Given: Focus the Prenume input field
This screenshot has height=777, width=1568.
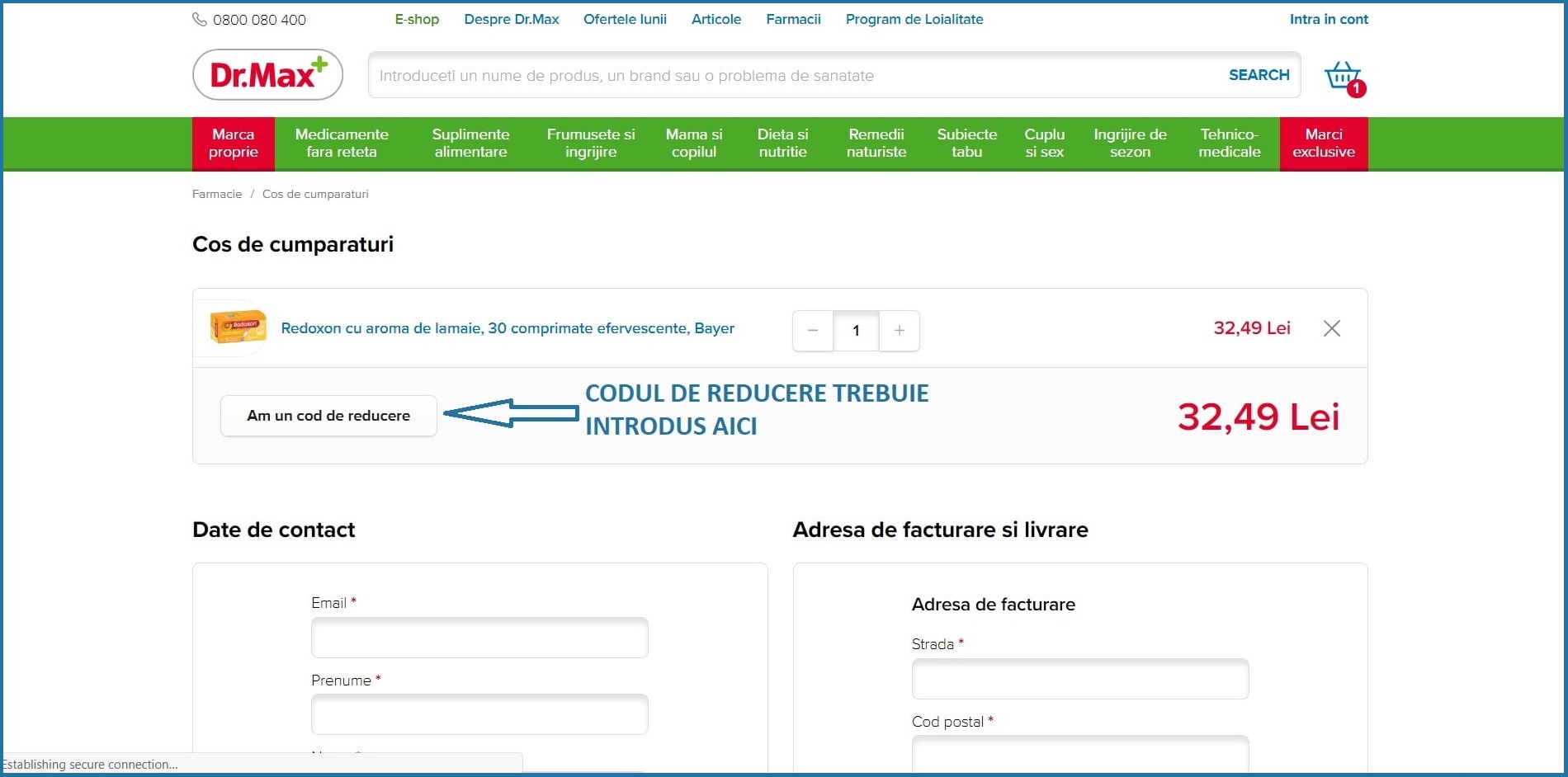Looking at the screenshot, I should [x=479, y=714].
